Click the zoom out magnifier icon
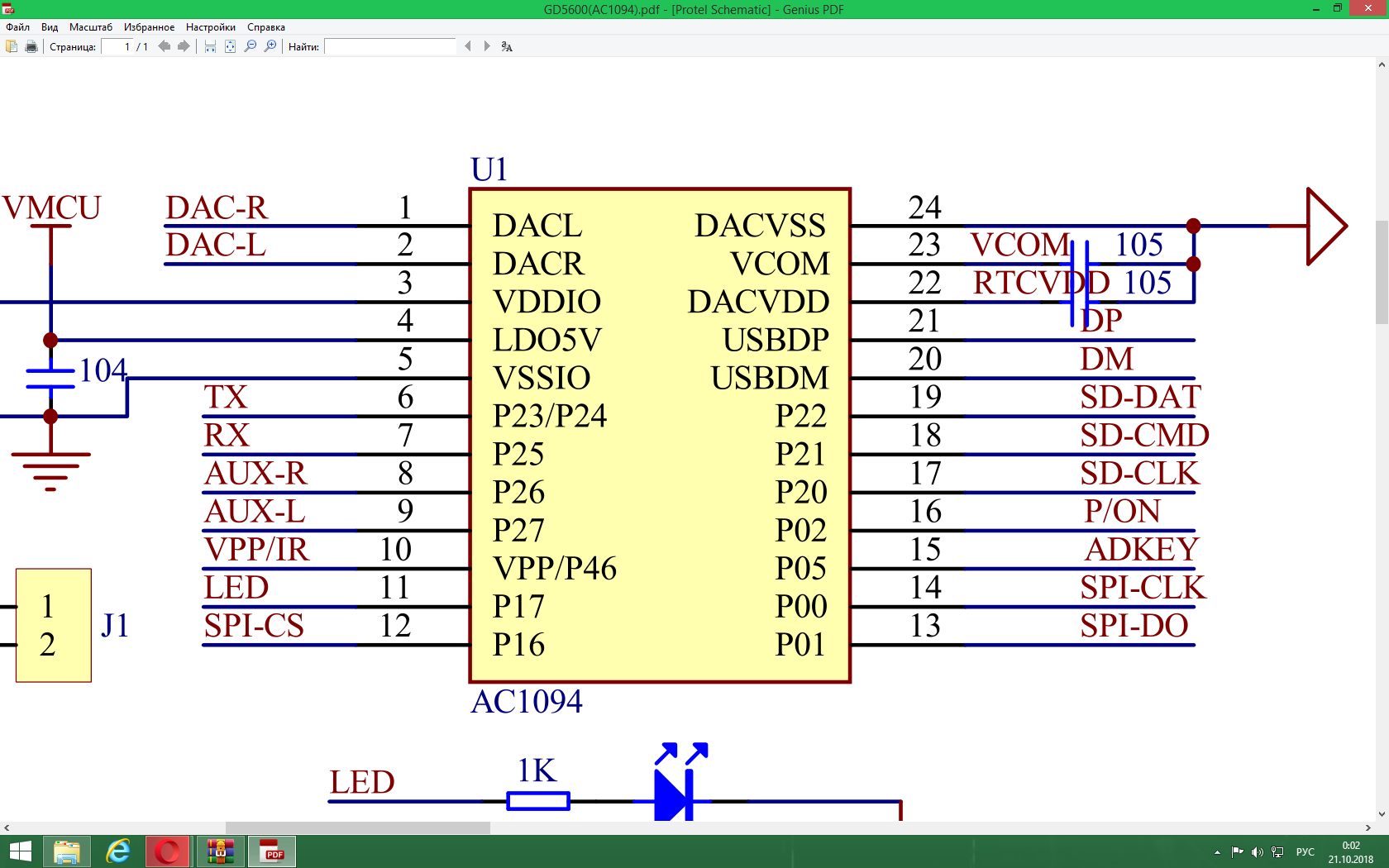The width and height of the screenshot is (1389, 868). pos(251,46)
